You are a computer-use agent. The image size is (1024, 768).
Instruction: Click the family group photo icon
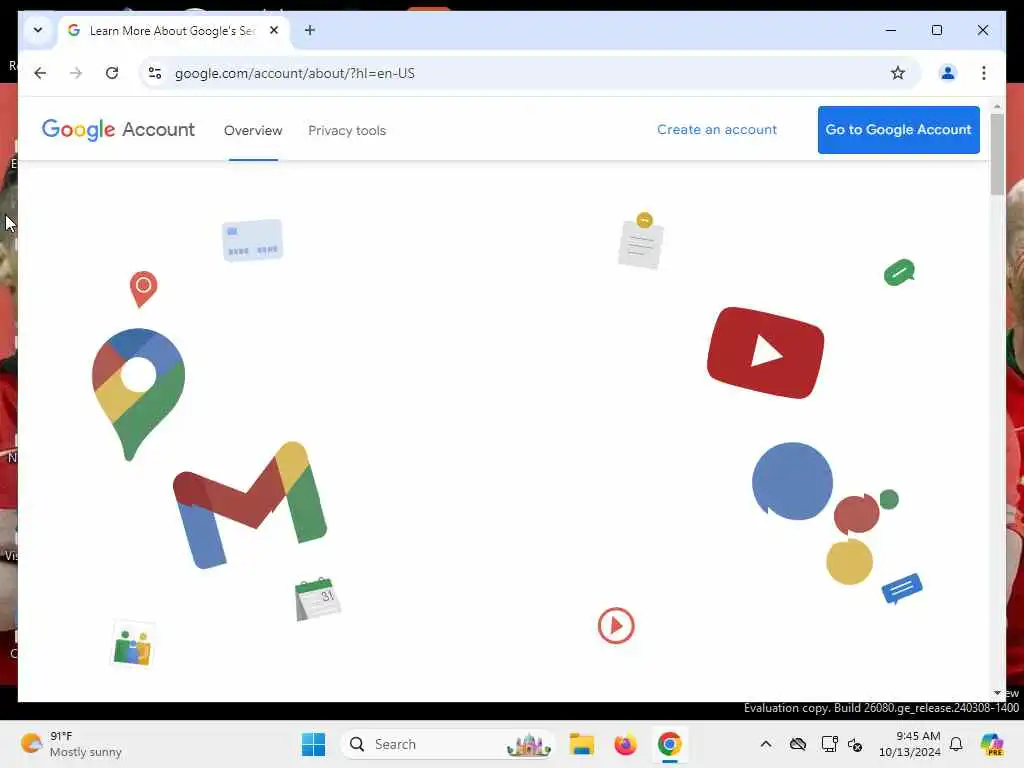[133, 645]
